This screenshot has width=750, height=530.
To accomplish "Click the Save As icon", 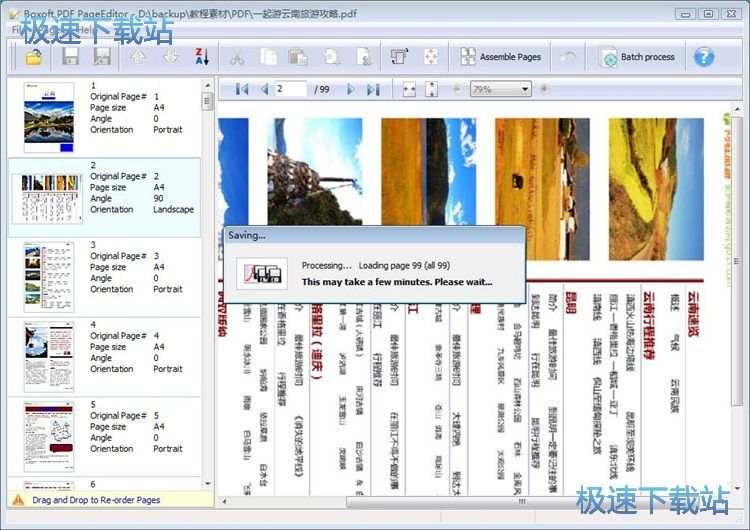I will tap(102, 57).
